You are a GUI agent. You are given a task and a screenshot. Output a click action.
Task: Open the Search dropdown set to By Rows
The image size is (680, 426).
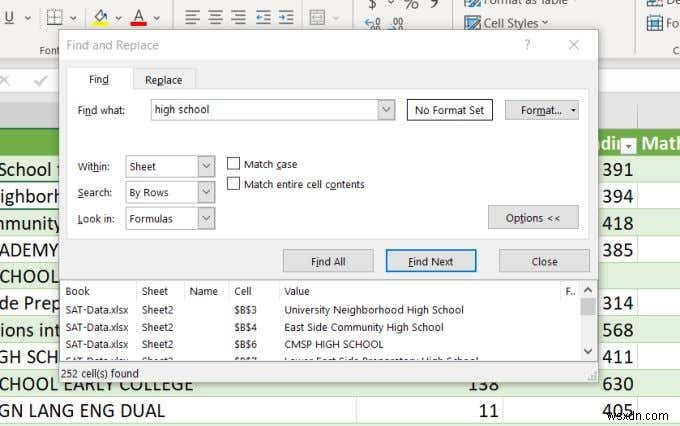pyautogui.click(x=170, y=193)
